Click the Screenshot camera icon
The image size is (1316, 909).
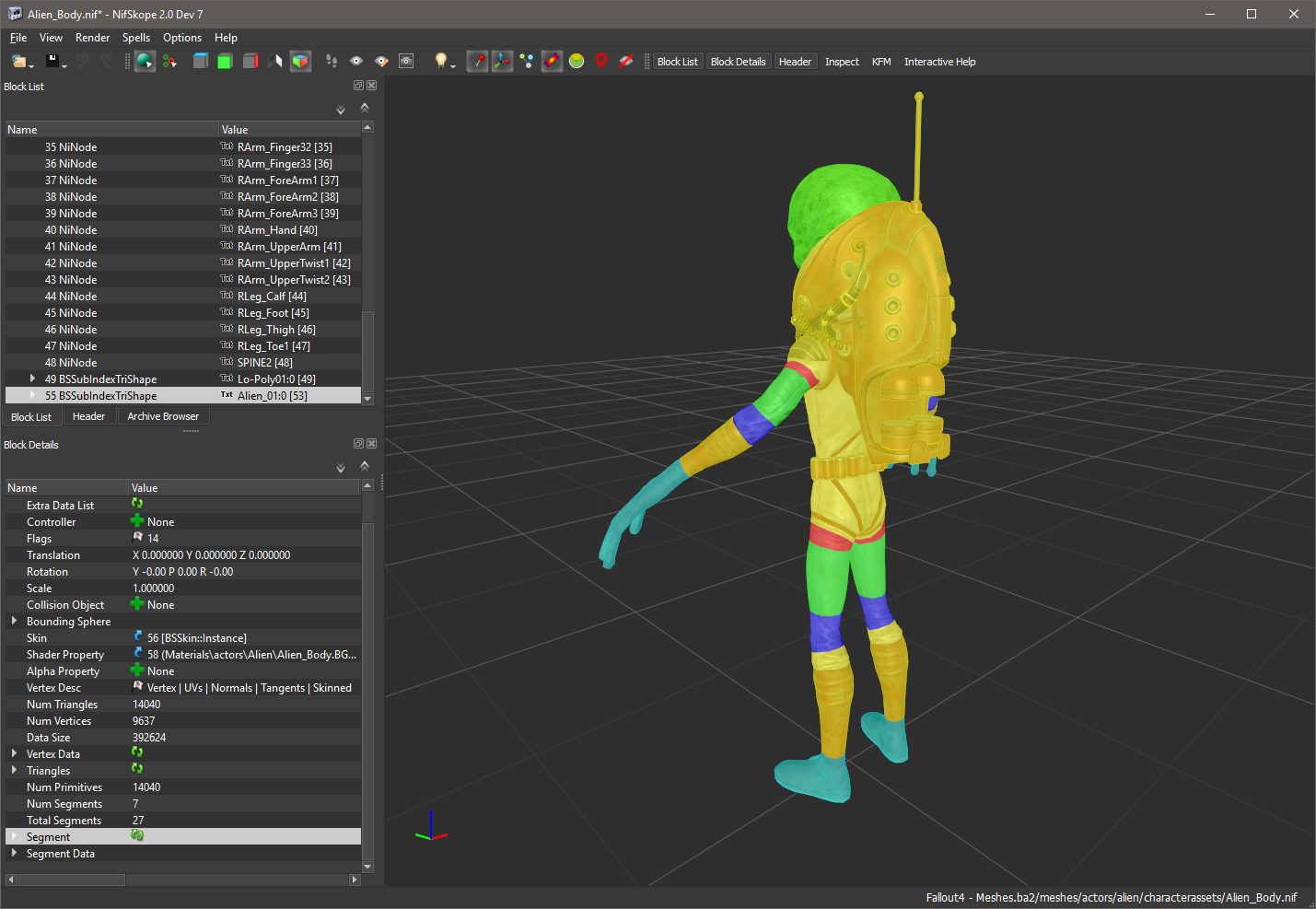406,61
